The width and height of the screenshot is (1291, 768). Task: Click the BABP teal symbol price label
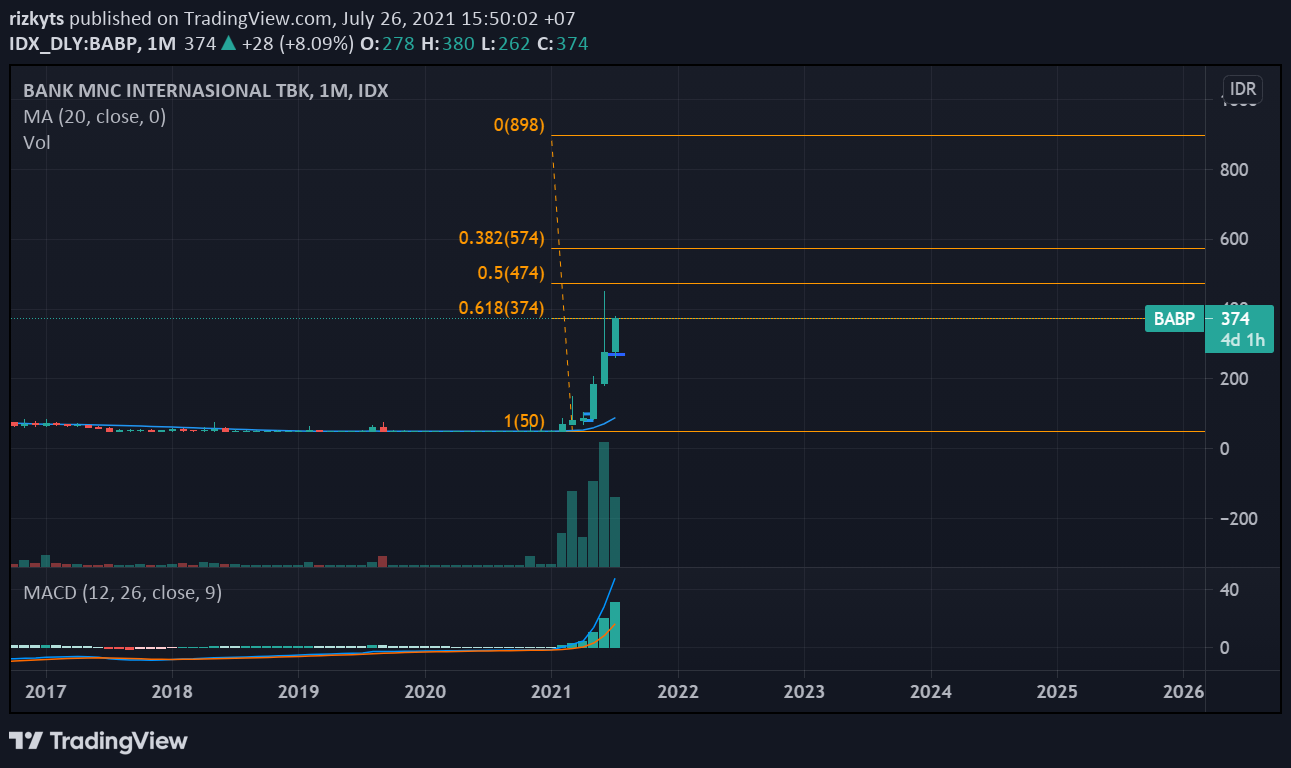coord(1173,318)
